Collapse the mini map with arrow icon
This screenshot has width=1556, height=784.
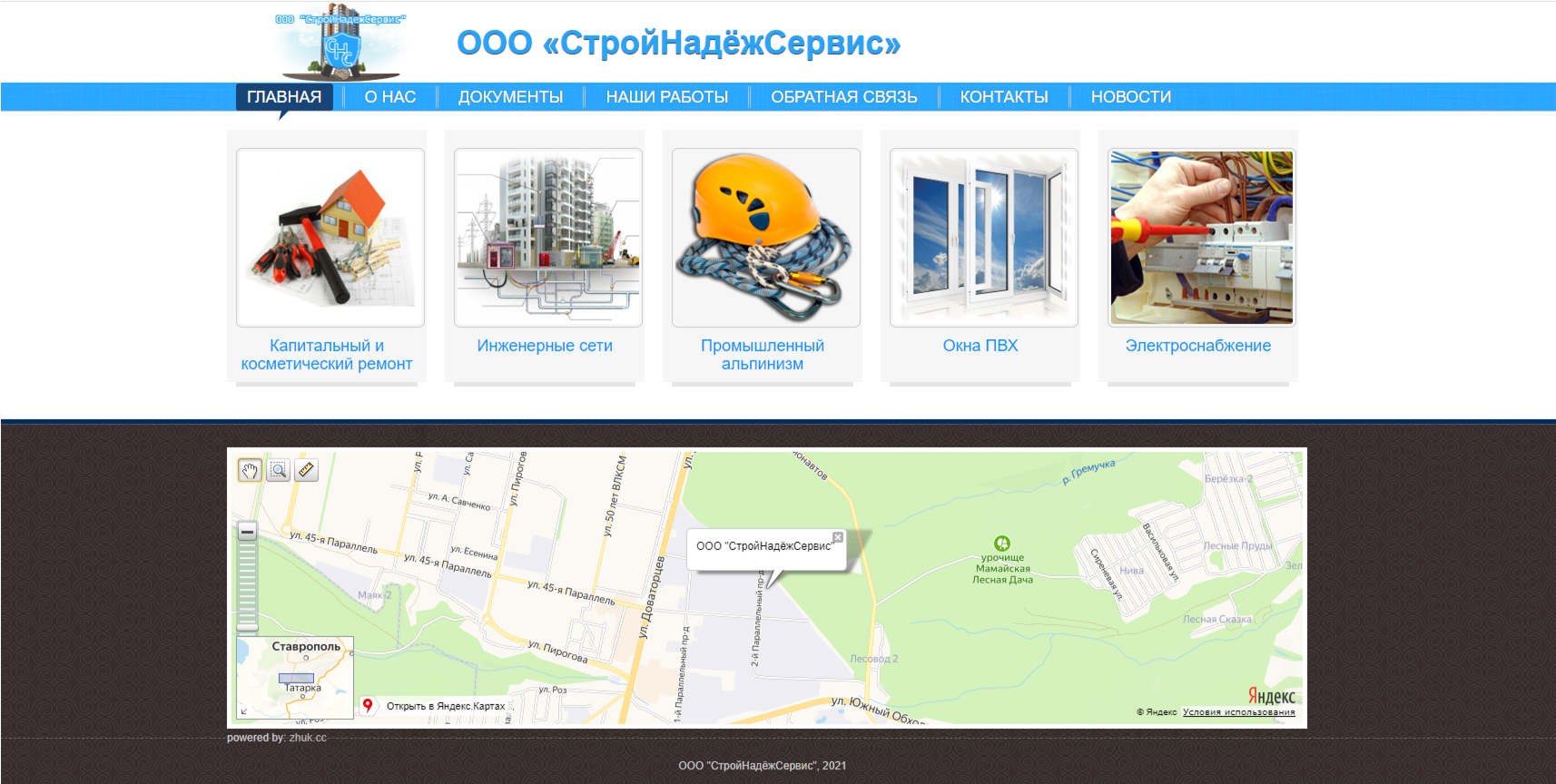coord(243,711)
